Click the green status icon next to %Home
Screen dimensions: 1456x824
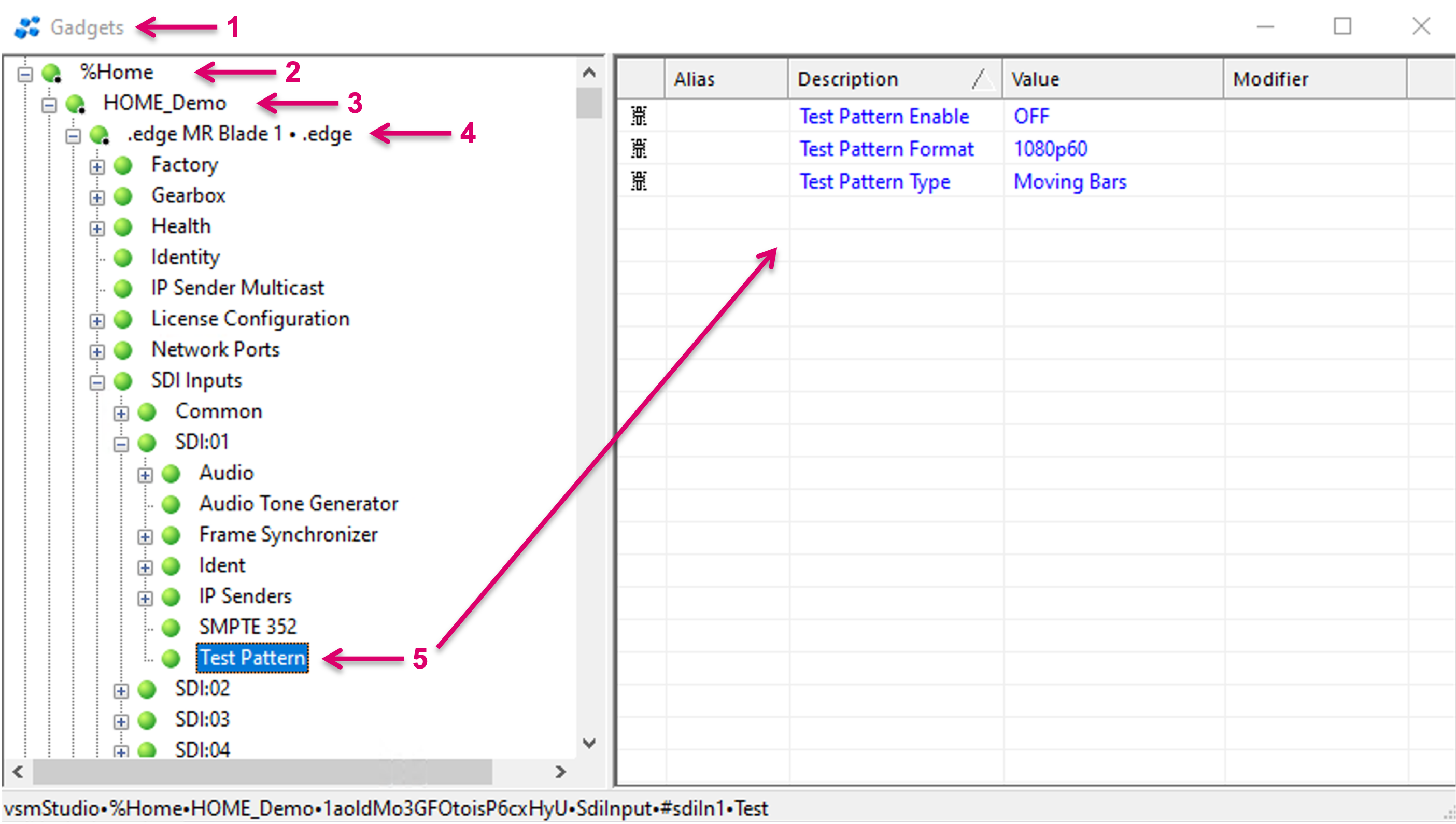tap(51, 73)
